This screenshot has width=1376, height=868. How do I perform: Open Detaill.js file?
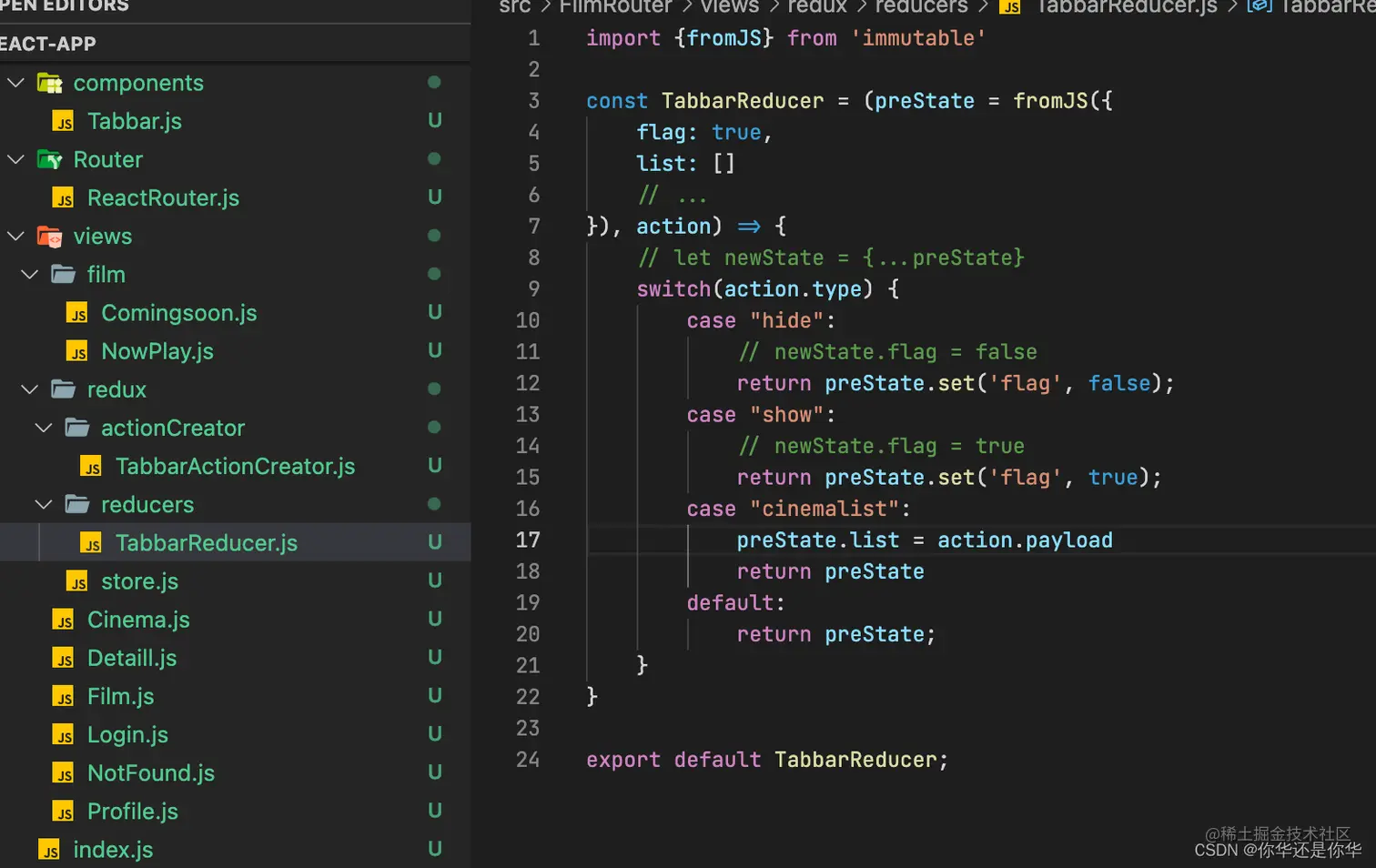pos(132,658)
